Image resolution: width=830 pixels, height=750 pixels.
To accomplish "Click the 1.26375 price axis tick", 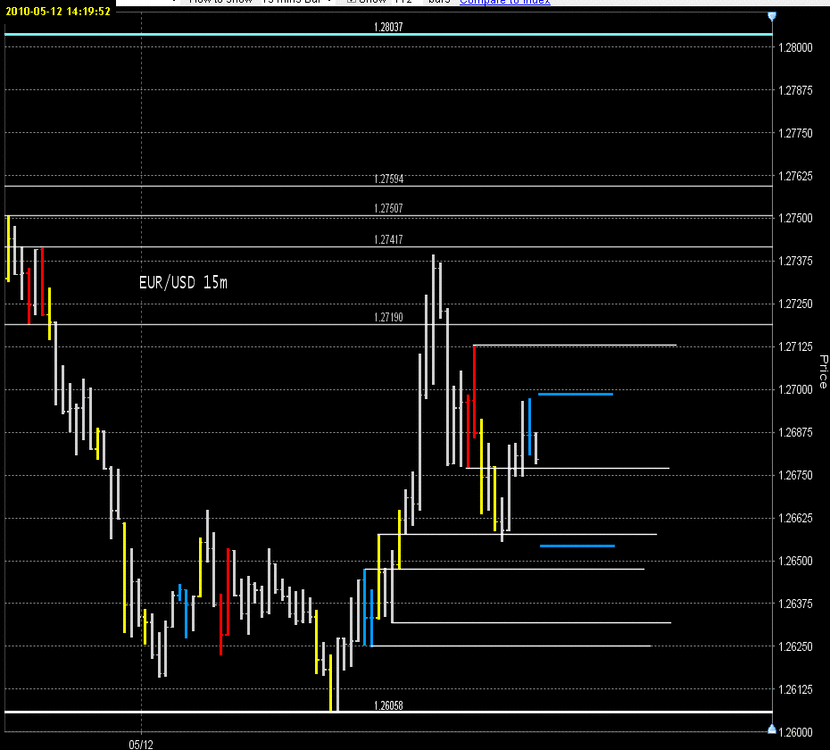I will point(795,603).
